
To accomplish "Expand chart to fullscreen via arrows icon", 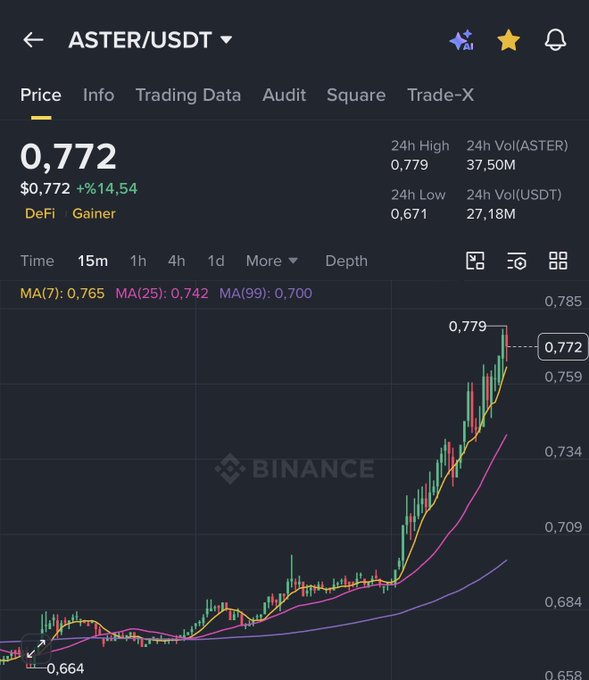I will (36, 649).
